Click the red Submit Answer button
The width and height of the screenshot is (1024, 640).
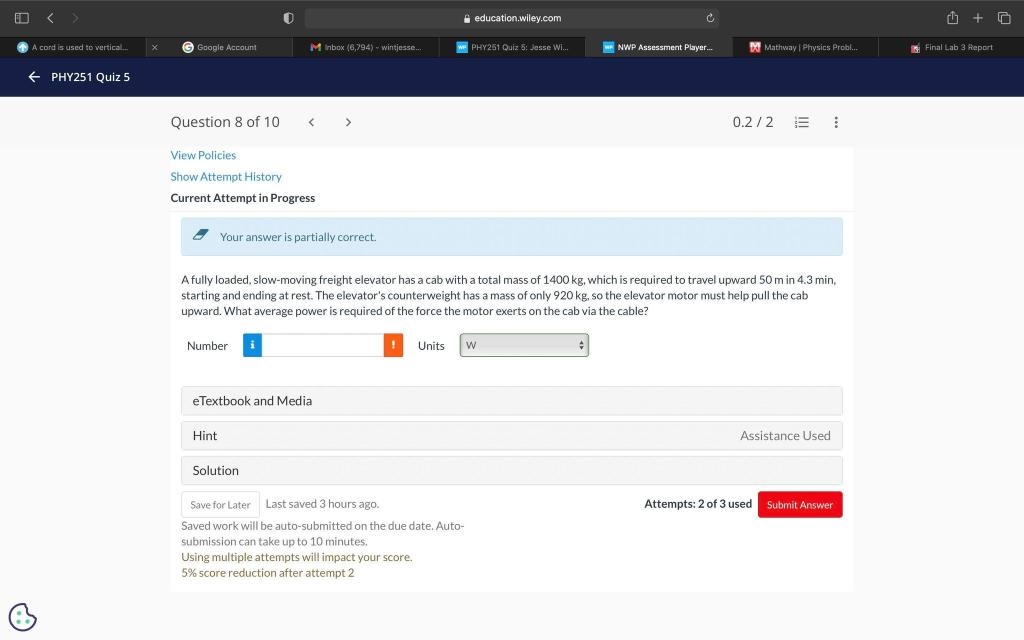(800, 505)
